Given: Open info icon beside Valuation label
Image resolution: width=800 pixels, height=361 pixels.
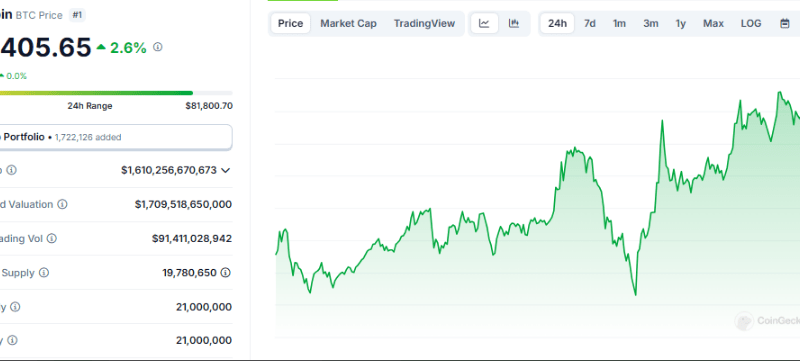Looking at the screenshot, I should (x=62, y=204).
